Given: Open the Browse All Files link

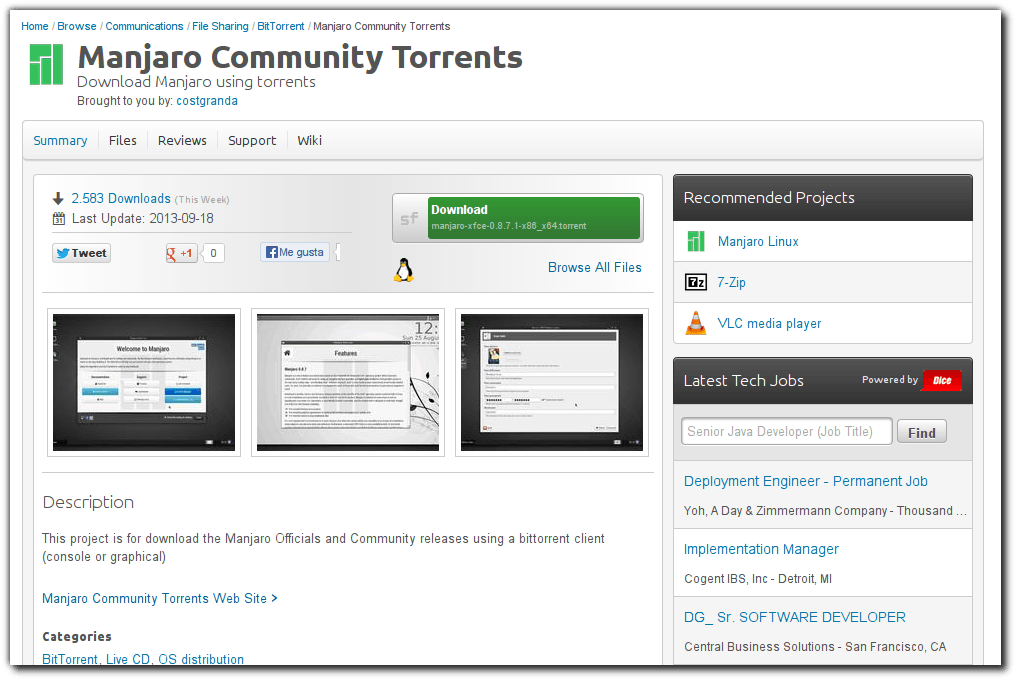Looking at the screenshot, I should [595, 267].
